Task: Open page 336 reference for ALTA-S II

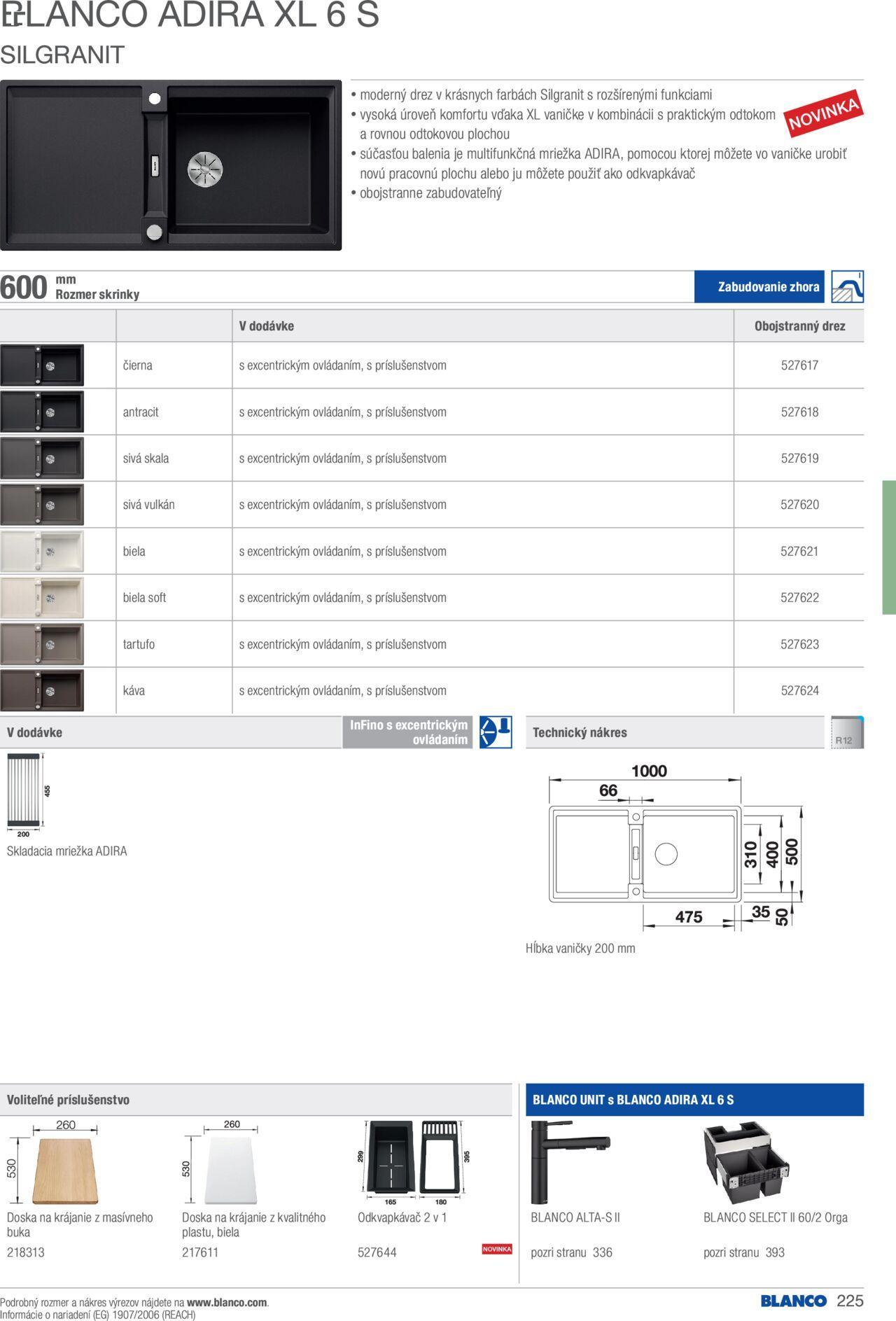Action: coord(602,1252)
